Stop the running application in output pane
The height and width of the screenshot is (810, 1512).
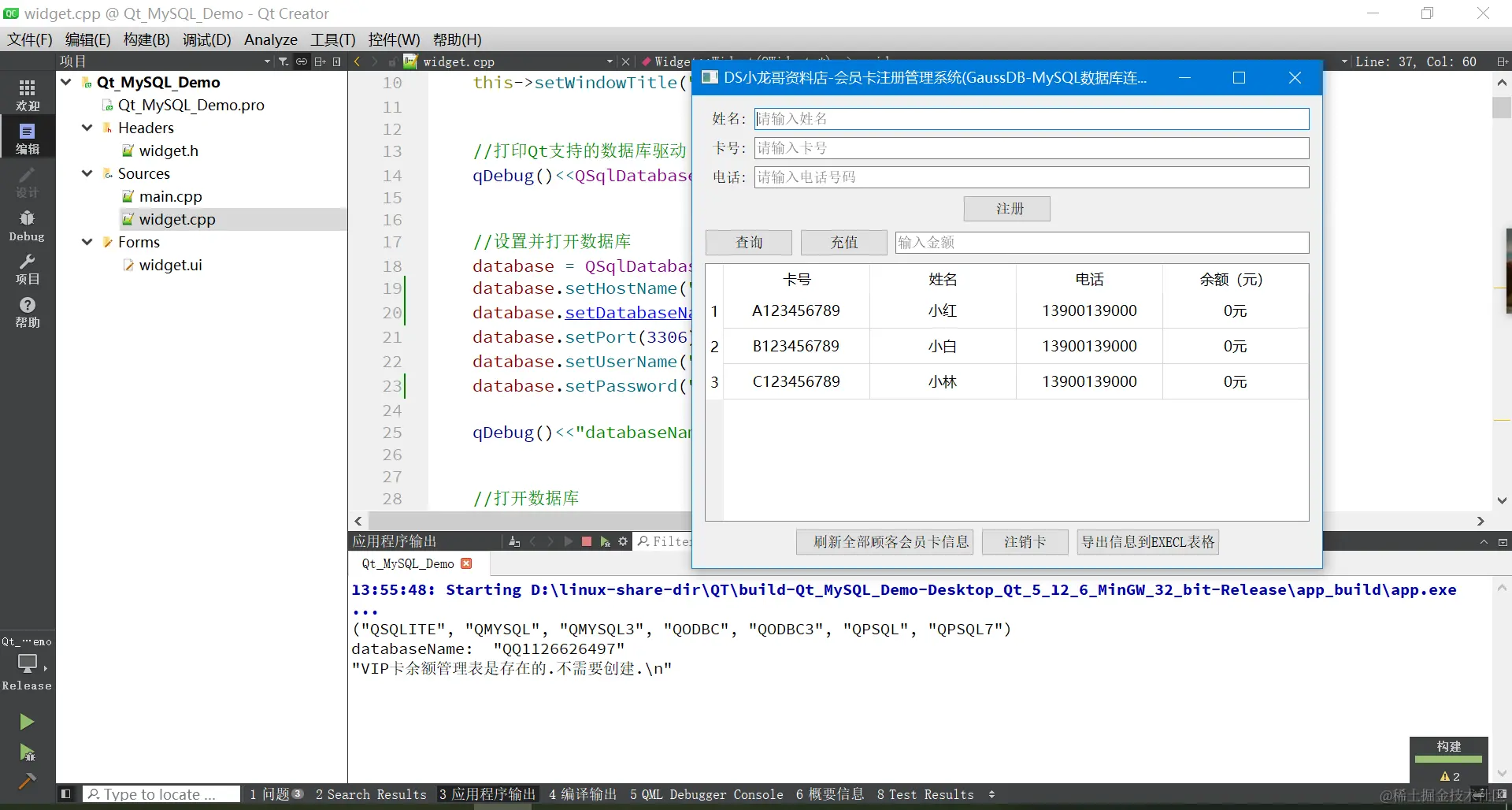[587, 541]
